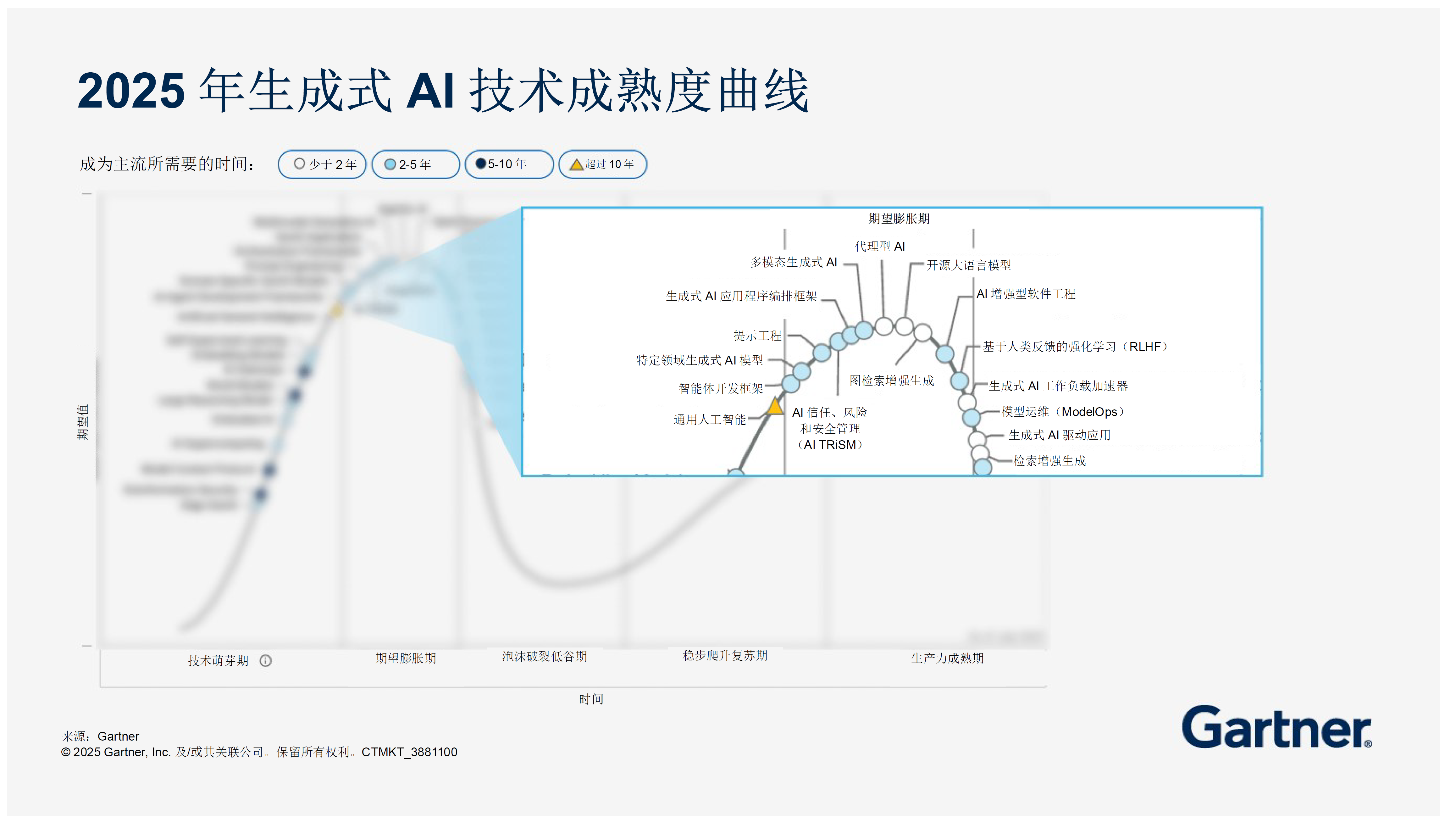Select the 少于 2 年 legend option

pos(321,164)
